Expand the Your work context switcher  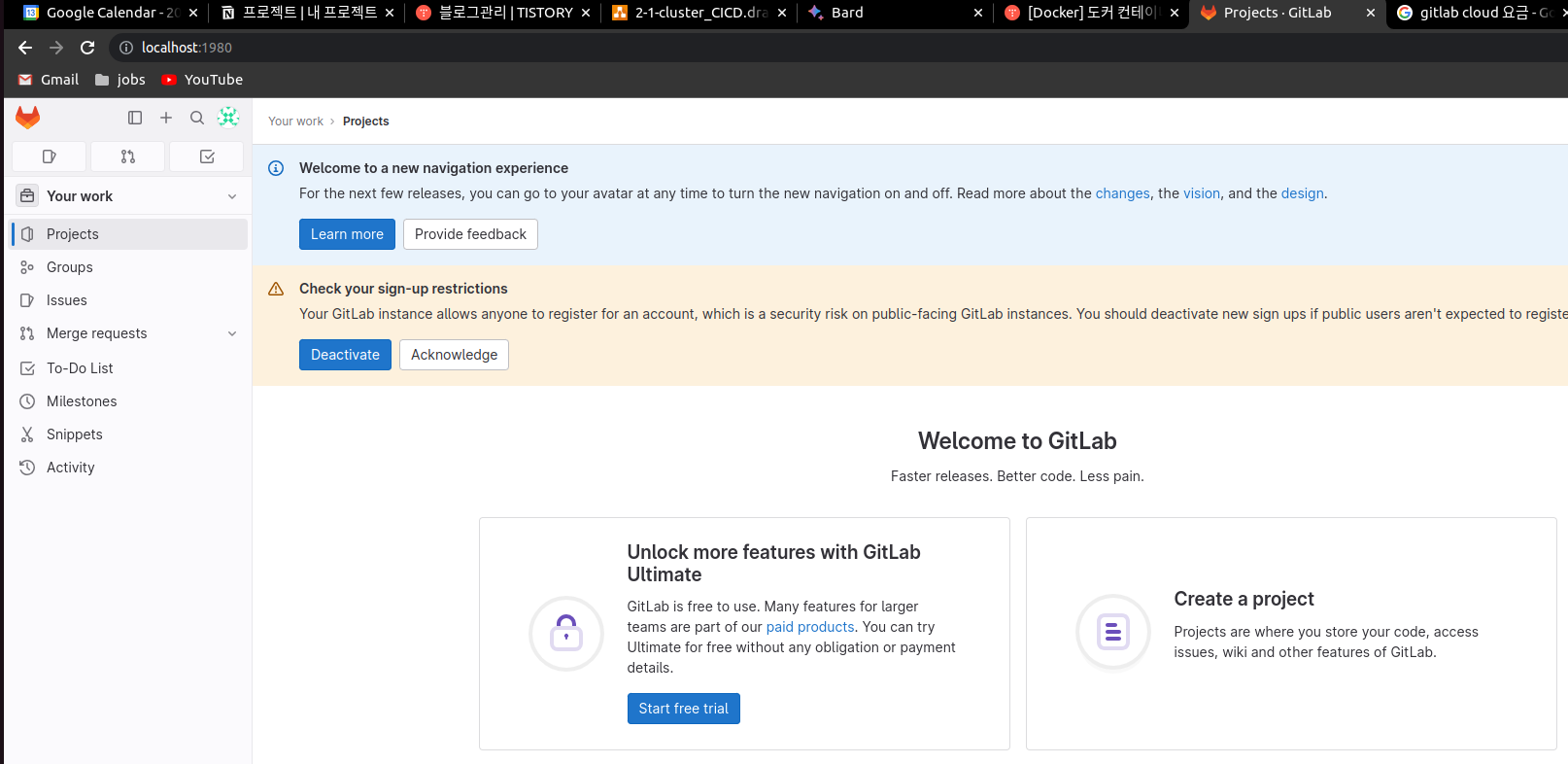coord(127,196)
